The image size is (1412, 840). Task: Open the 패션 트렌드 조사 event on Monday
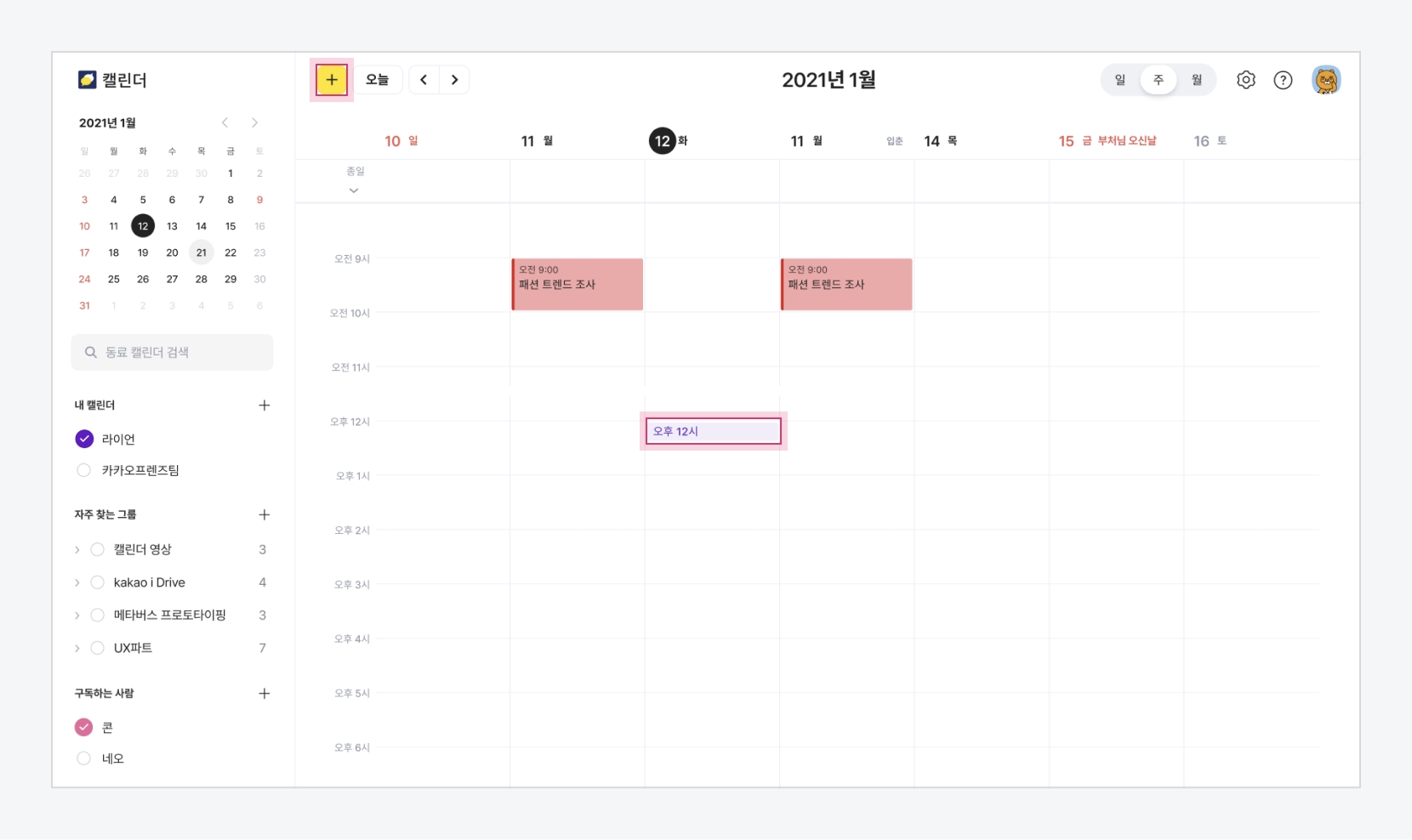point(577,284)
